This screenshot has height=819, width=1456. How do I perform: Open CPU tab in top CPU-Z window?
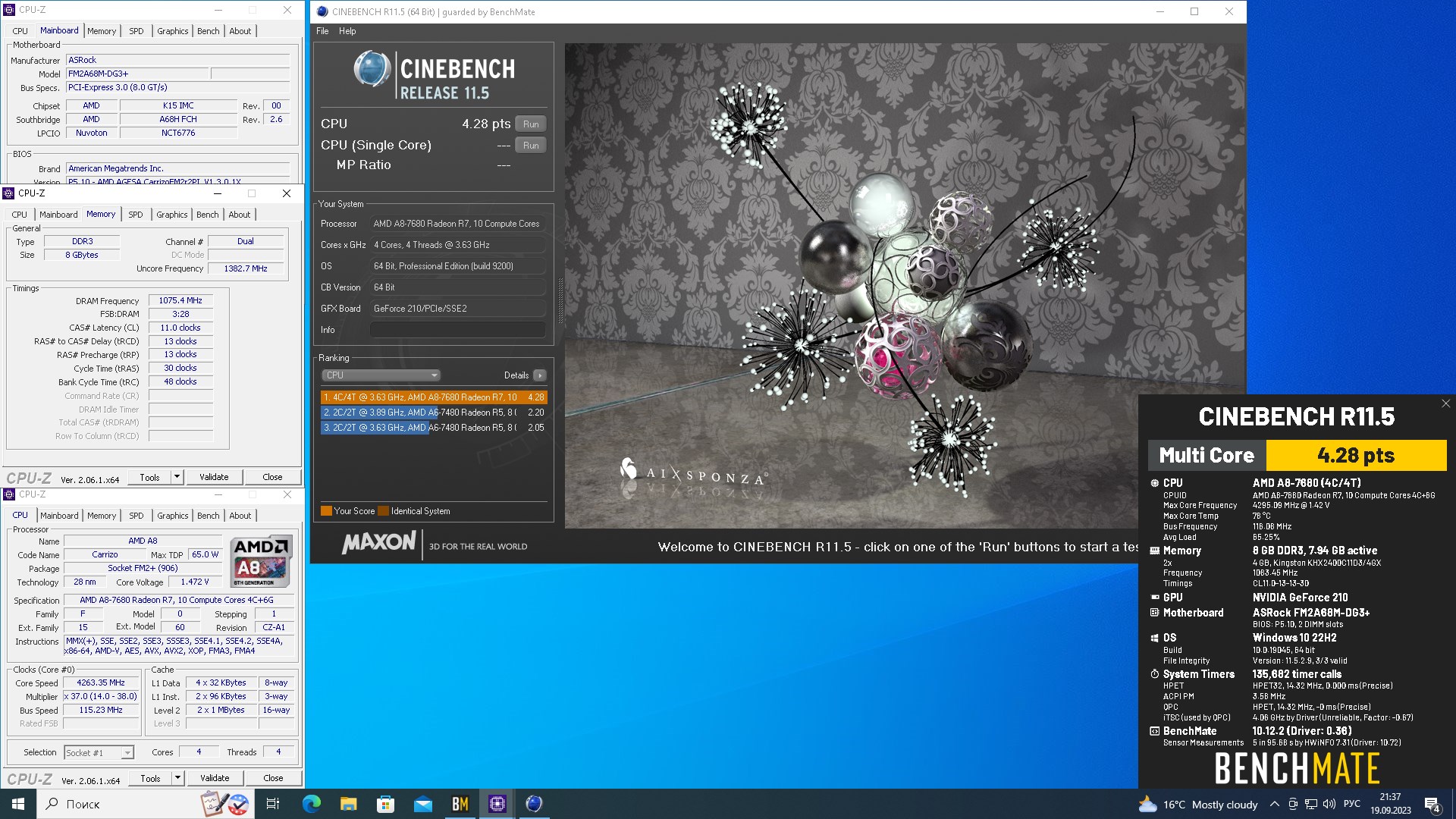click(x=20, y=31)
